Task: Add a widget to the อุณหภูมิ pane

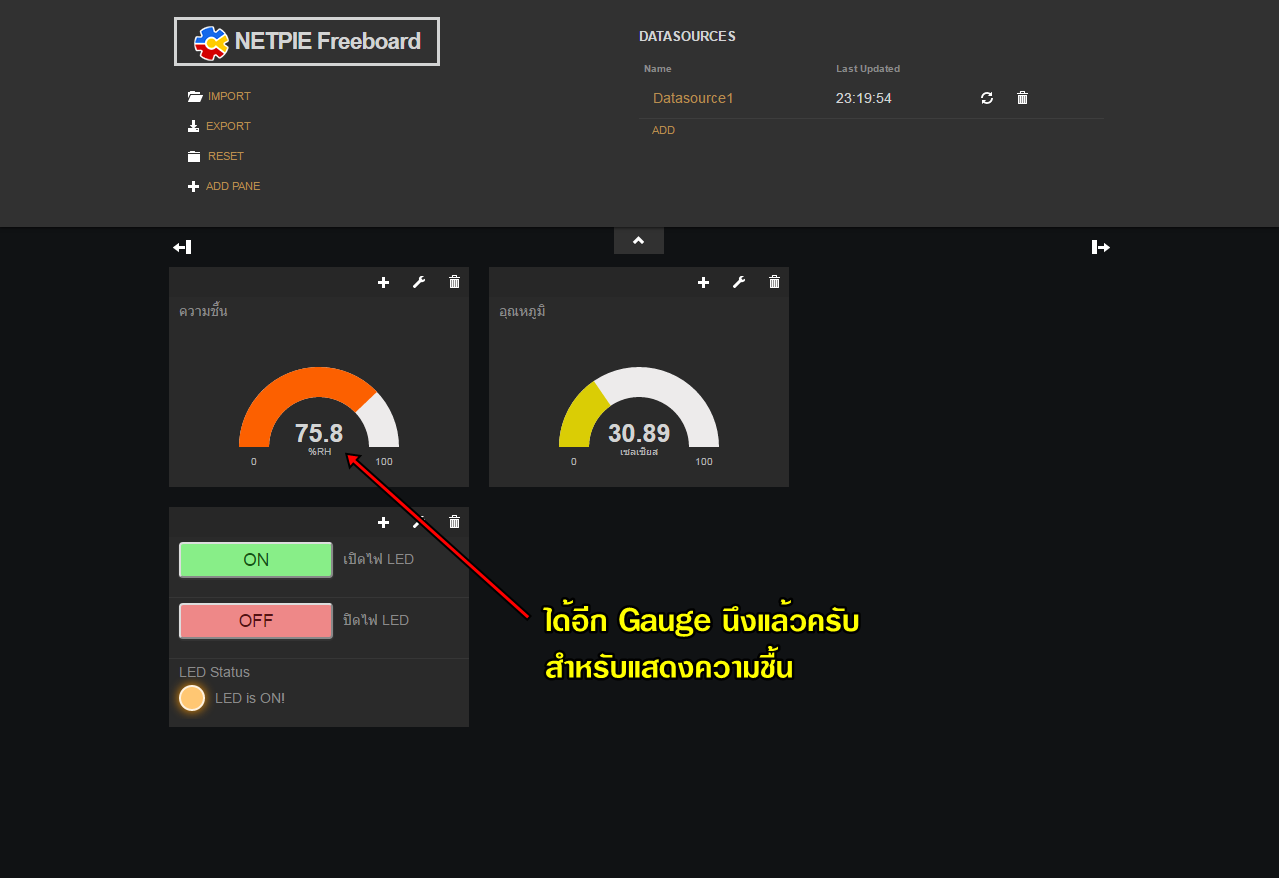Action: pos(703,282)
